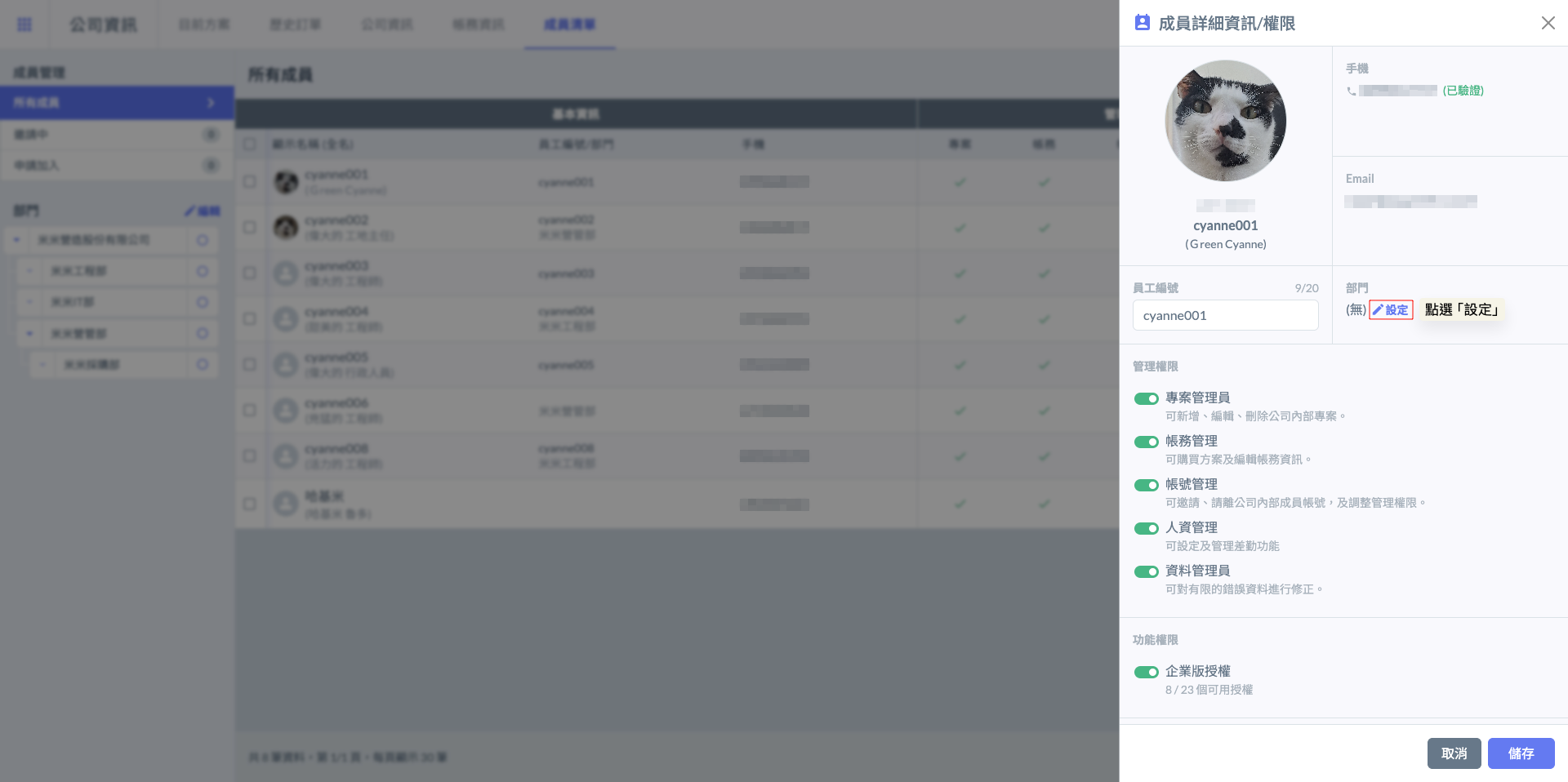The width and height of the screenshot is (1568, 782).
Task: Click the member badge icon in panel header
Action: [x=1142, y=23]
